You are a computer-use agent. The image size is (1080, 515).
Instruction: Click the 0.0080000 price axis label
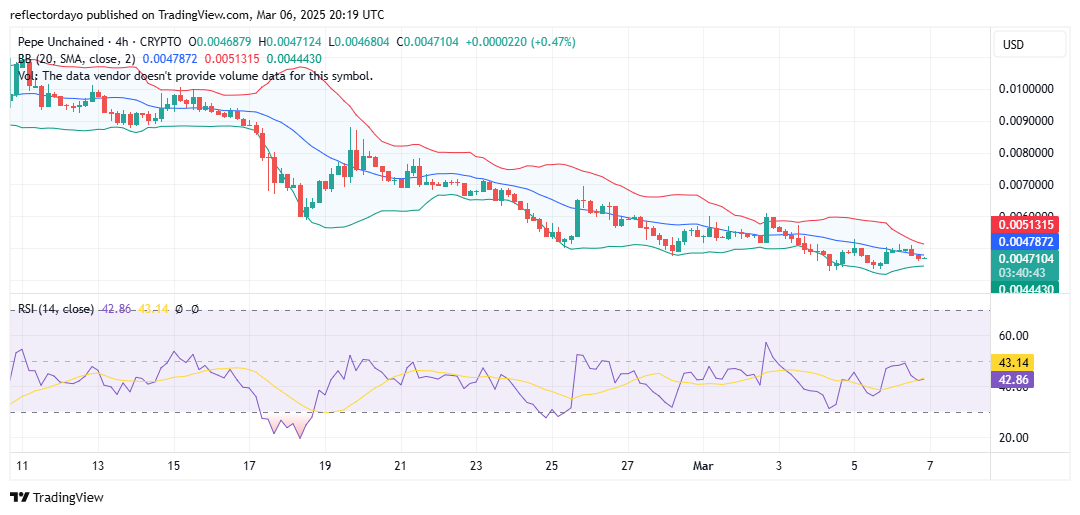point(1024,153)
